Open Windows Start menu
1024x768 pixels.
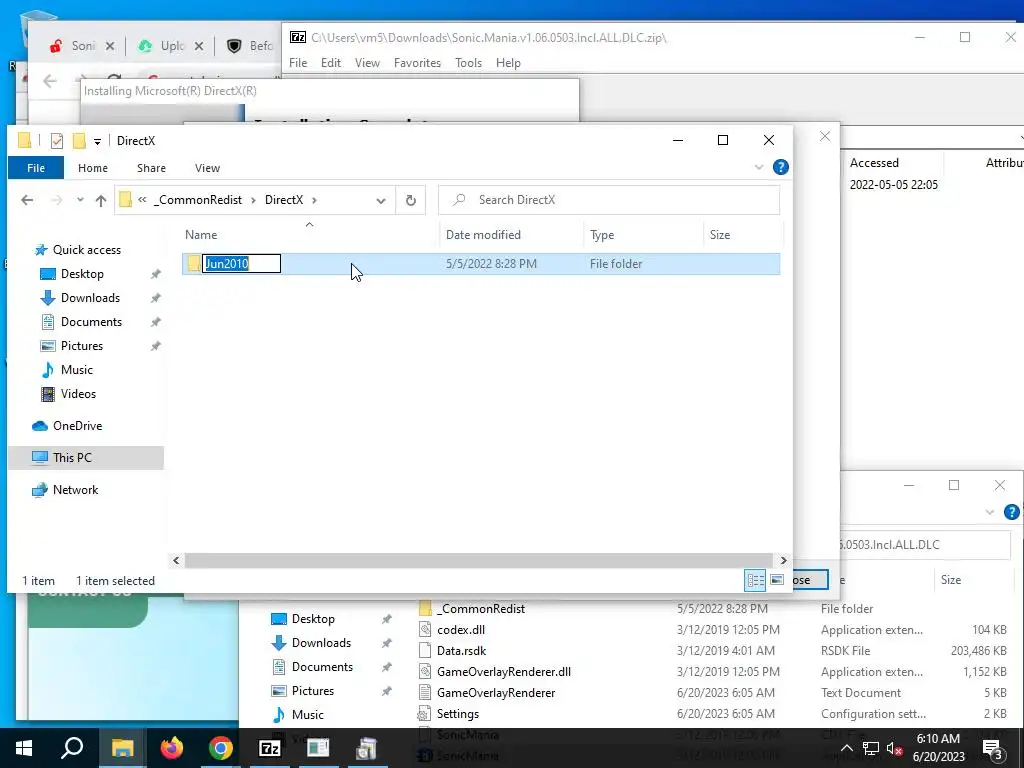click(24, 748)
